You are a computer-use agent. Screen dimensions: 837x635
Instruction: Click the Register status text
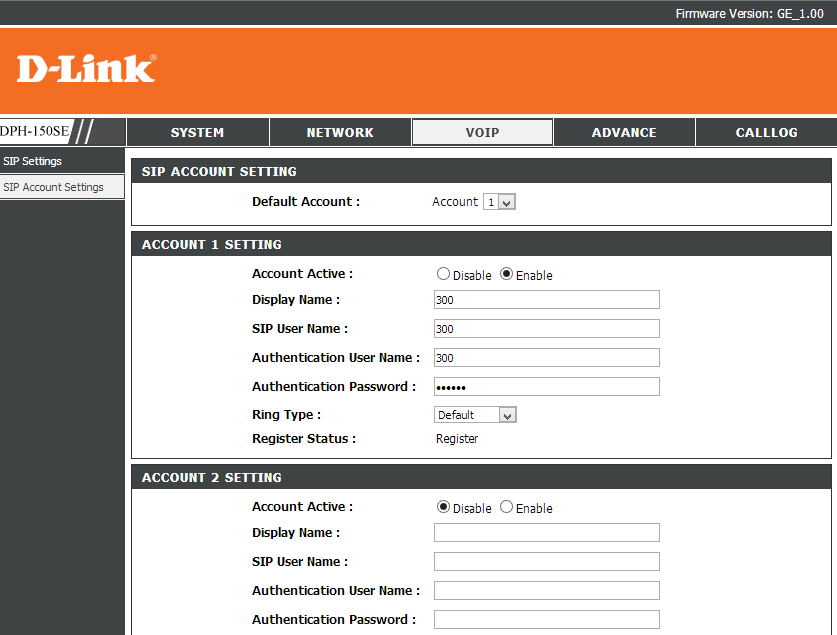(457, 439)
